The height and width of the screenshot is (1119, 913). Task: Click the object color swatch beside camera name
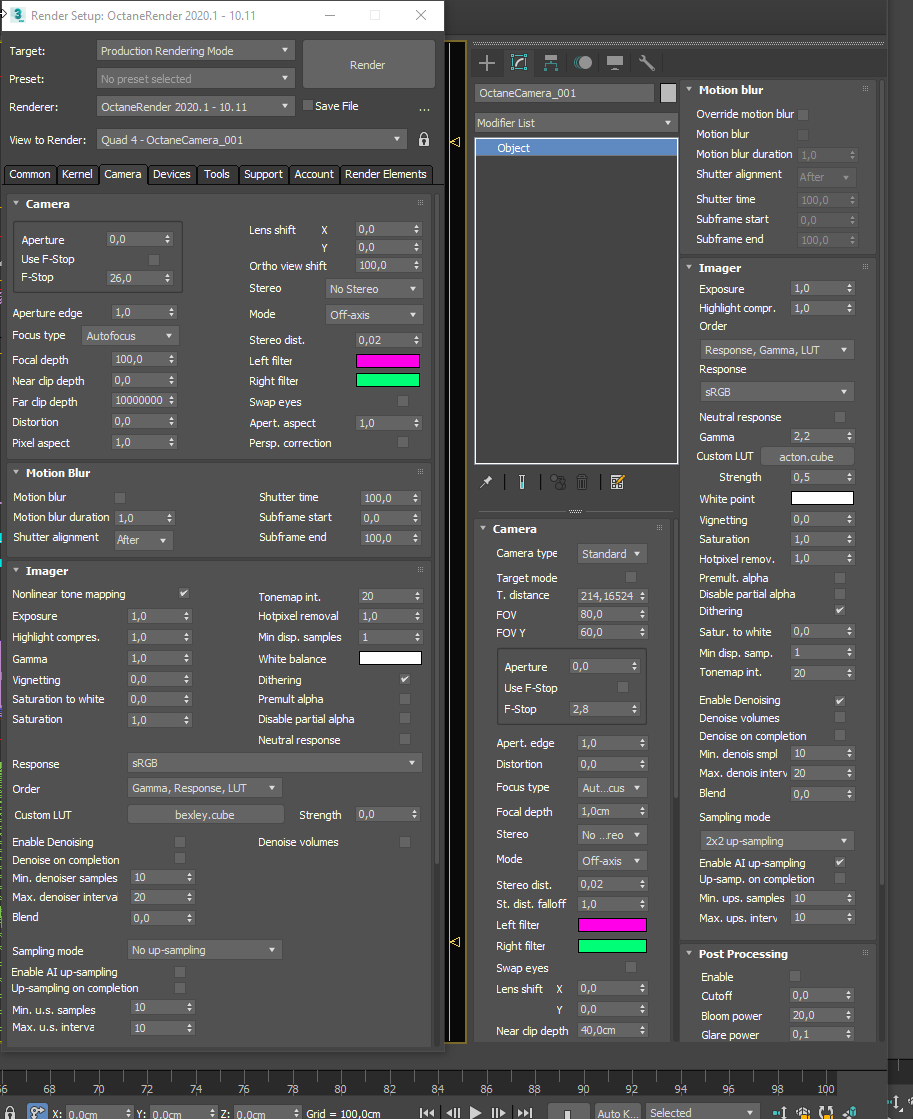tap(668, 93)
